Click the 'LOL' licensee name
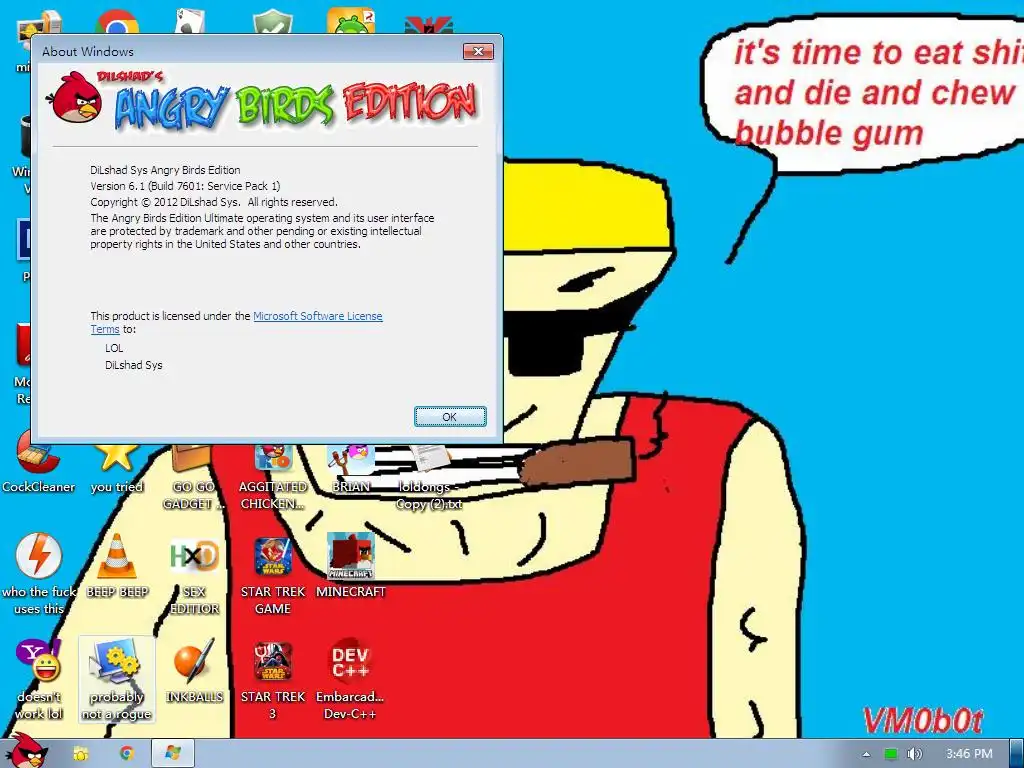Viewport: 1024px width, 768px height. click(114, 348)
